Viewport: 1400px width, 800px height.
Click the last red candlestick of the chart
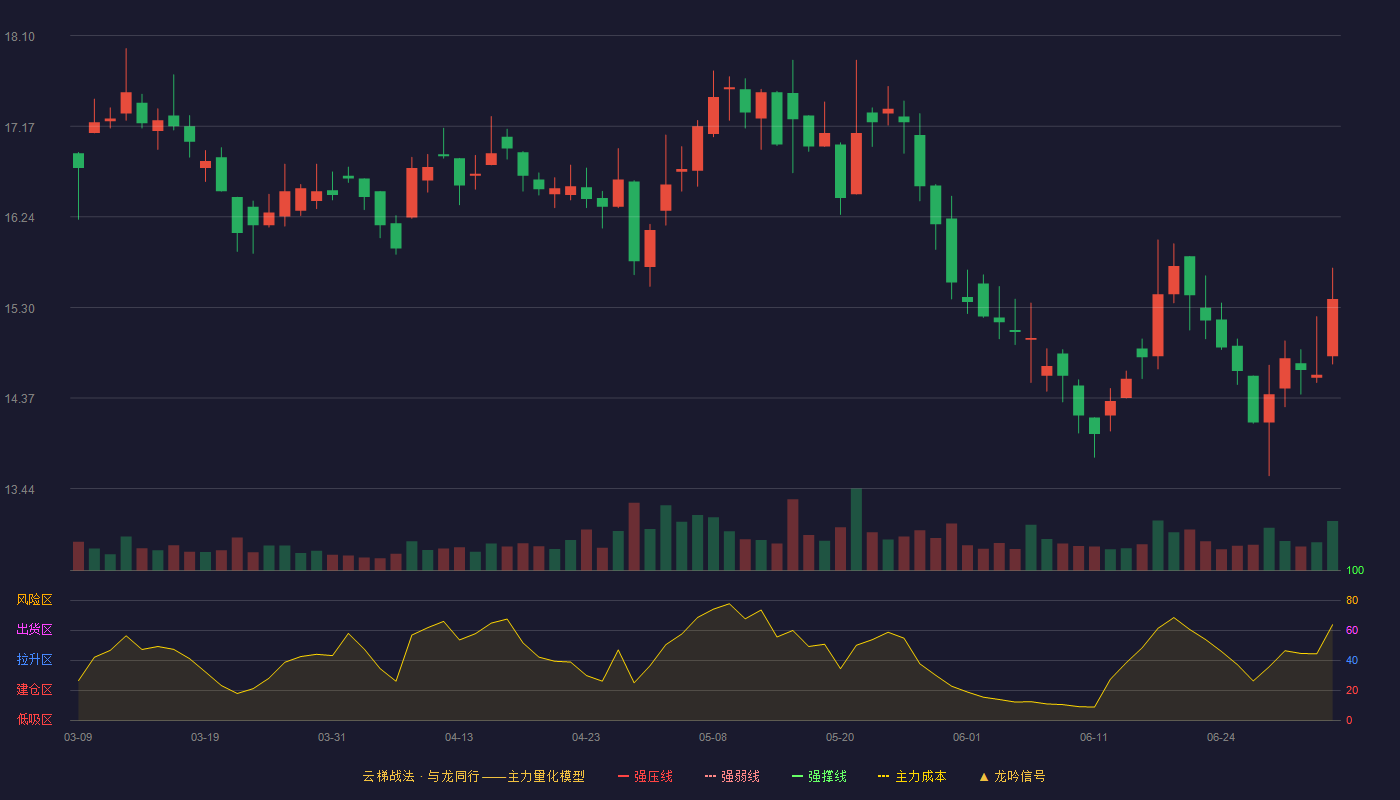1332,327
